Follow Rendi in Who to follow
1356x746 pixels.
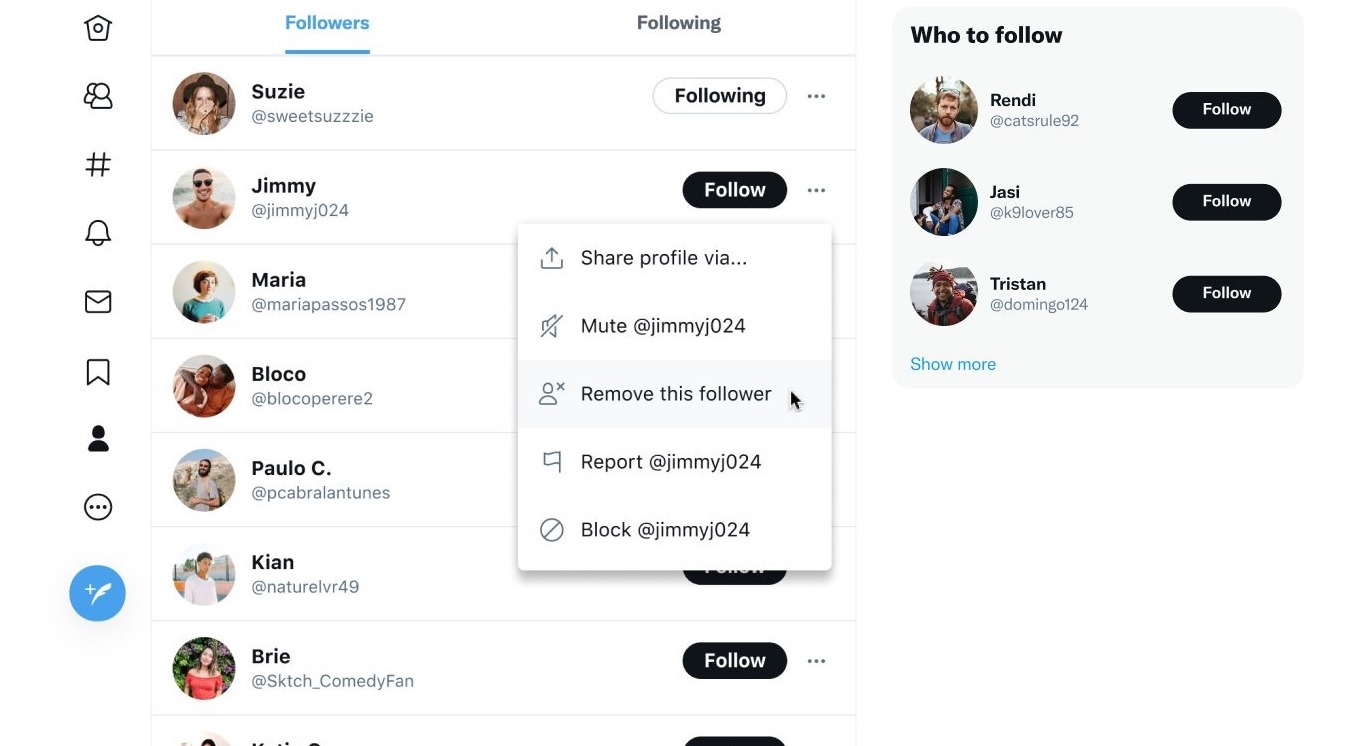[1227, 110]
